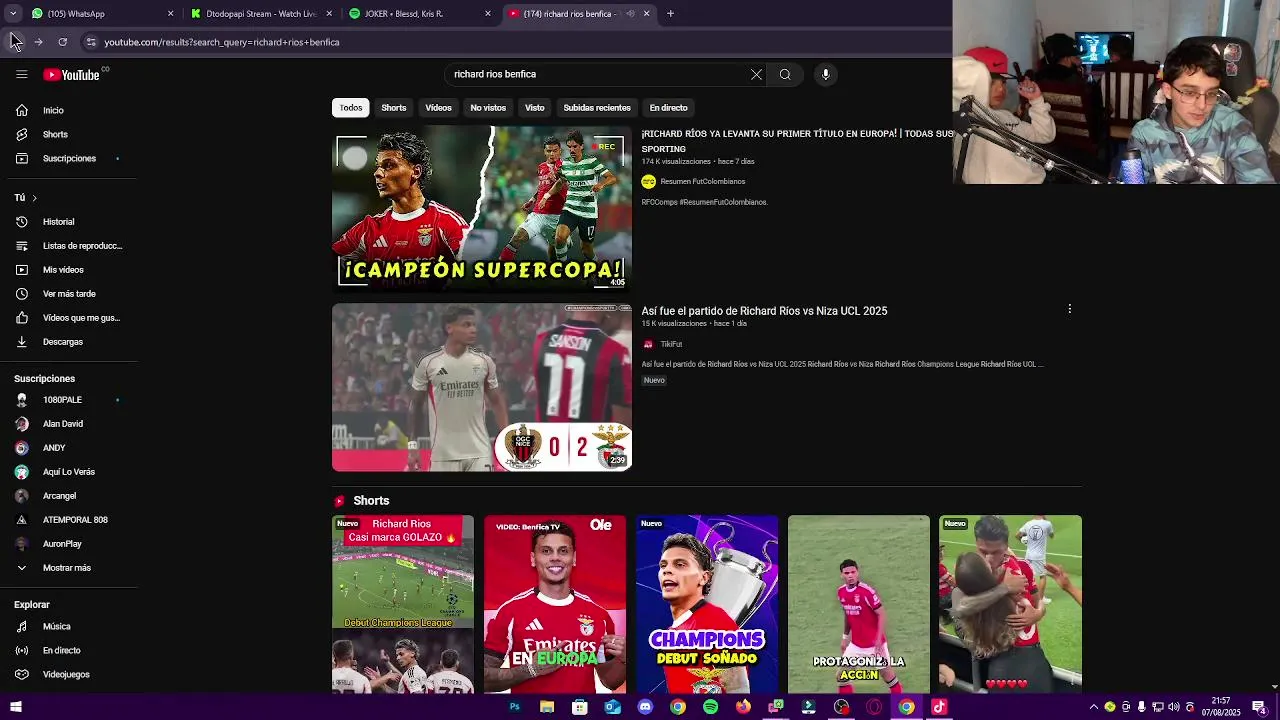Expand the Tú section chevron
This screenshot has height=720, width=1280.
[x=34, y=198]
